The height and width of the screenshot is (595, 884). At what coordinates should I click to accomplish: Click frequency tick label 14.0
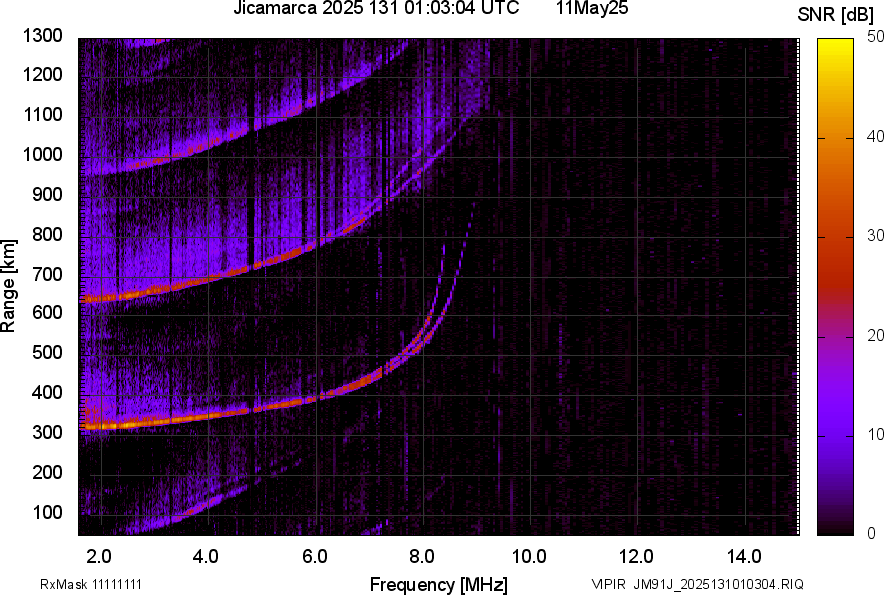(744, 557)
